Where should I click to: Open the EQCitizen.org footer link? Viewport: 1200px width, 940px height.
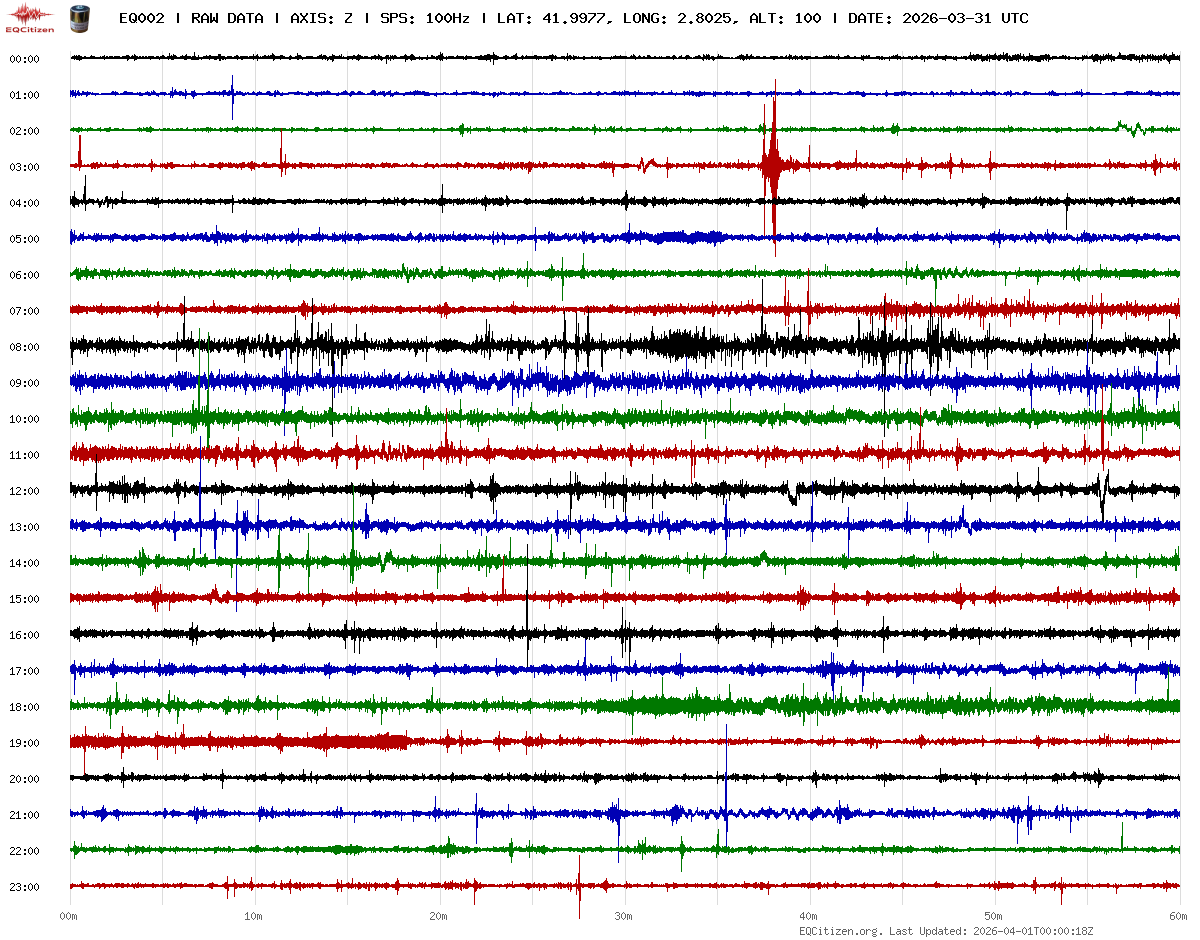click(x=841, y=931)
